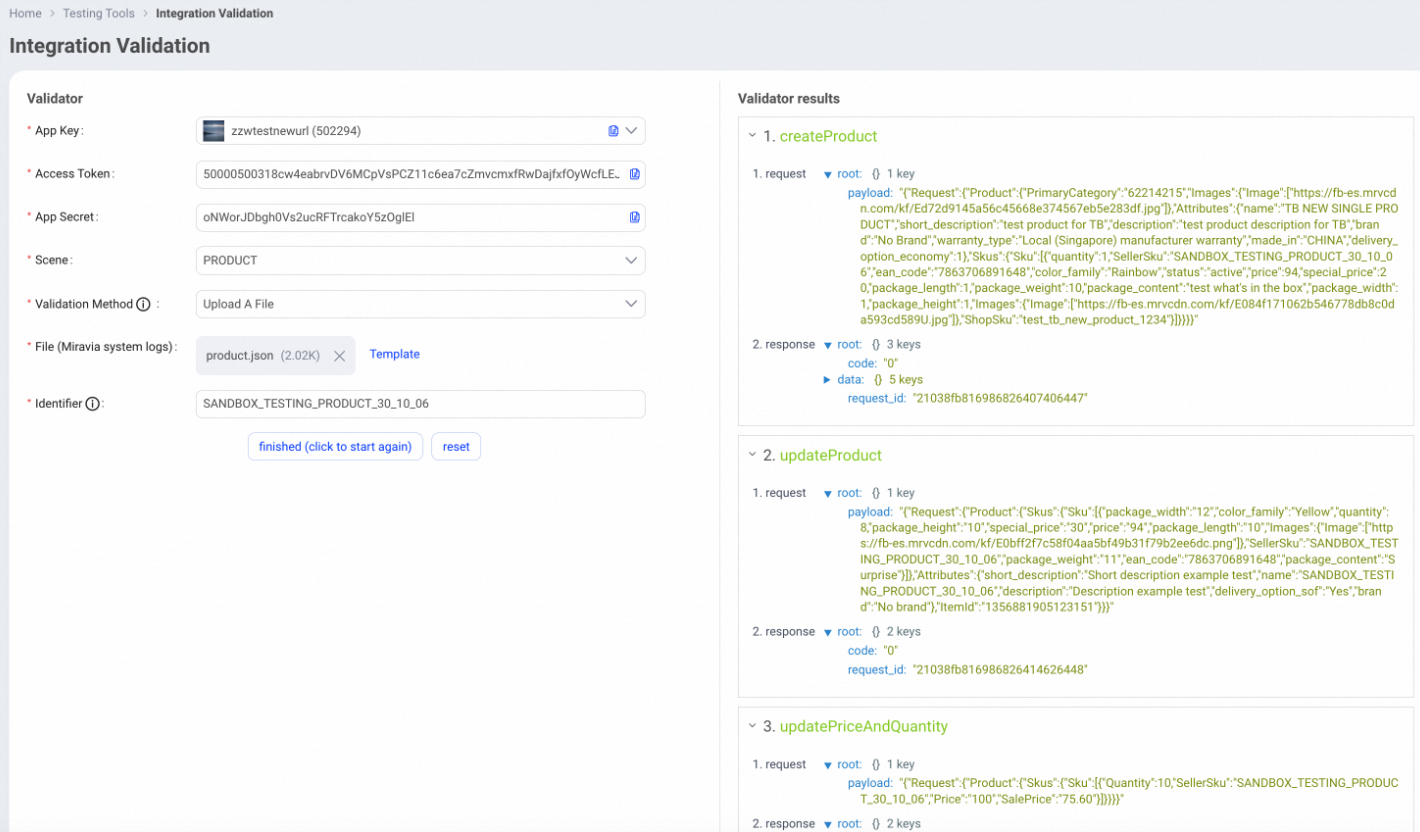Copy the App Secret value icon
This screenshot has width=1420, height=832.
[x=634, y=217]
